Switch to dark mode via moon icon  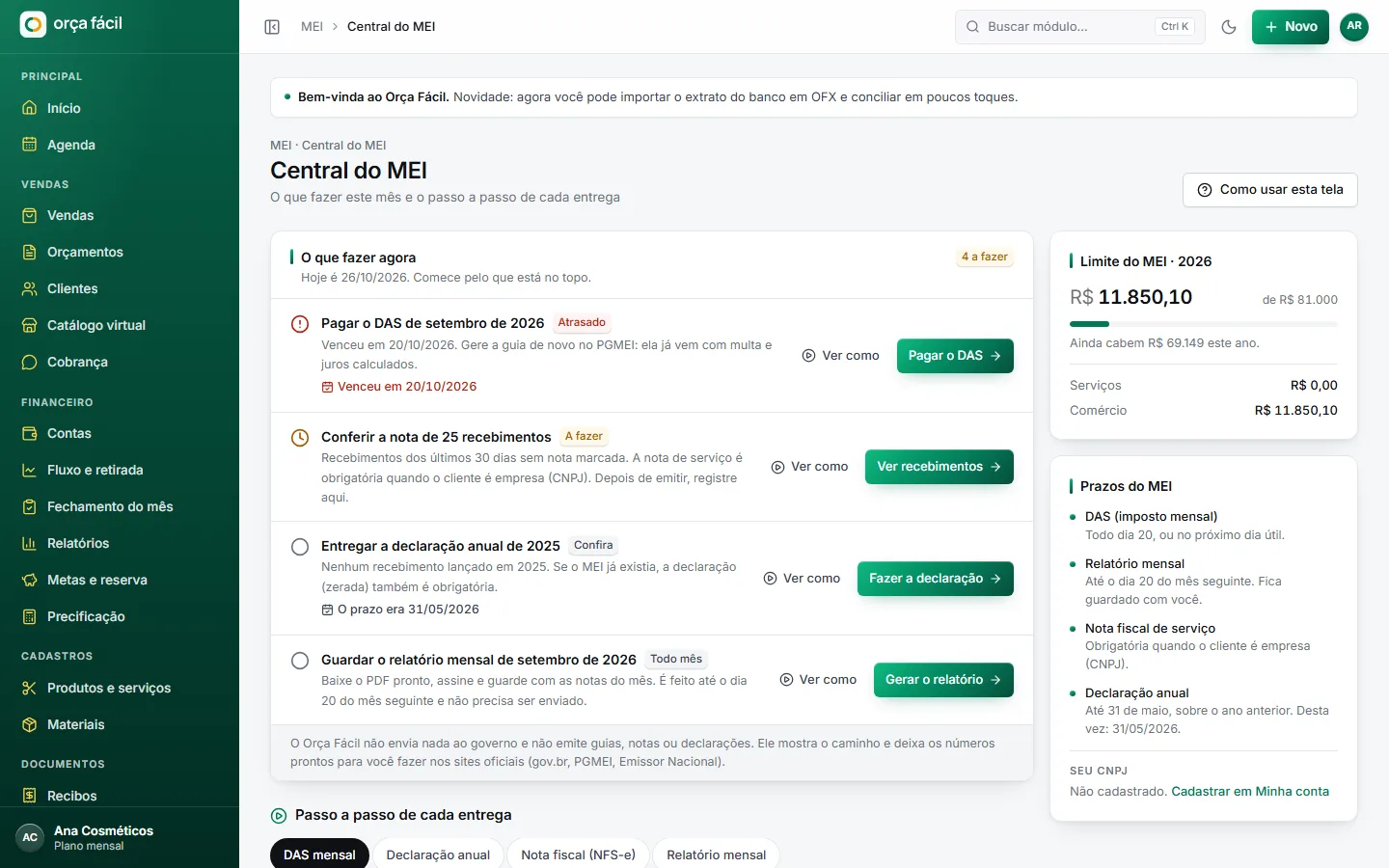[1229, 27]
